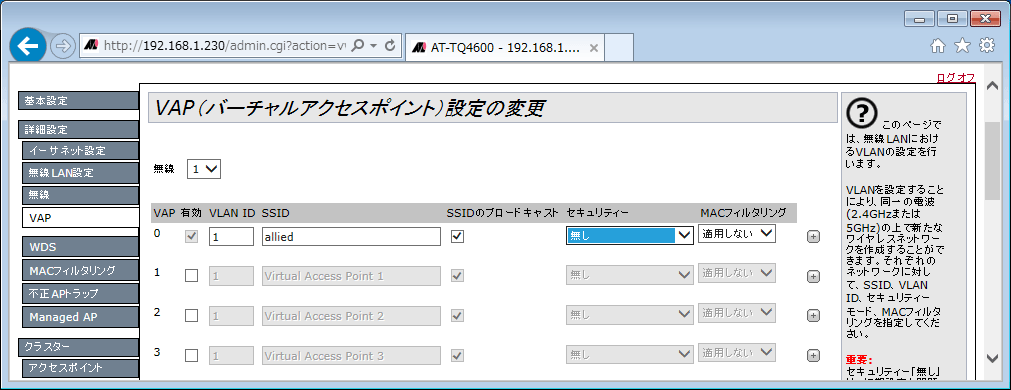Viewport: 1011px width, 390px height.
Task: Expand VAP 1 details plus icon
Action: click(814, 277)
